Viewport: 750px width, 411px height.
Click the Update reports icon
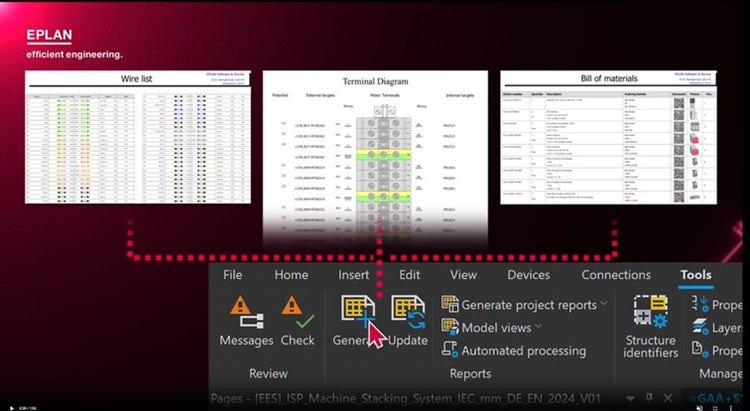(x=408, y=312)
